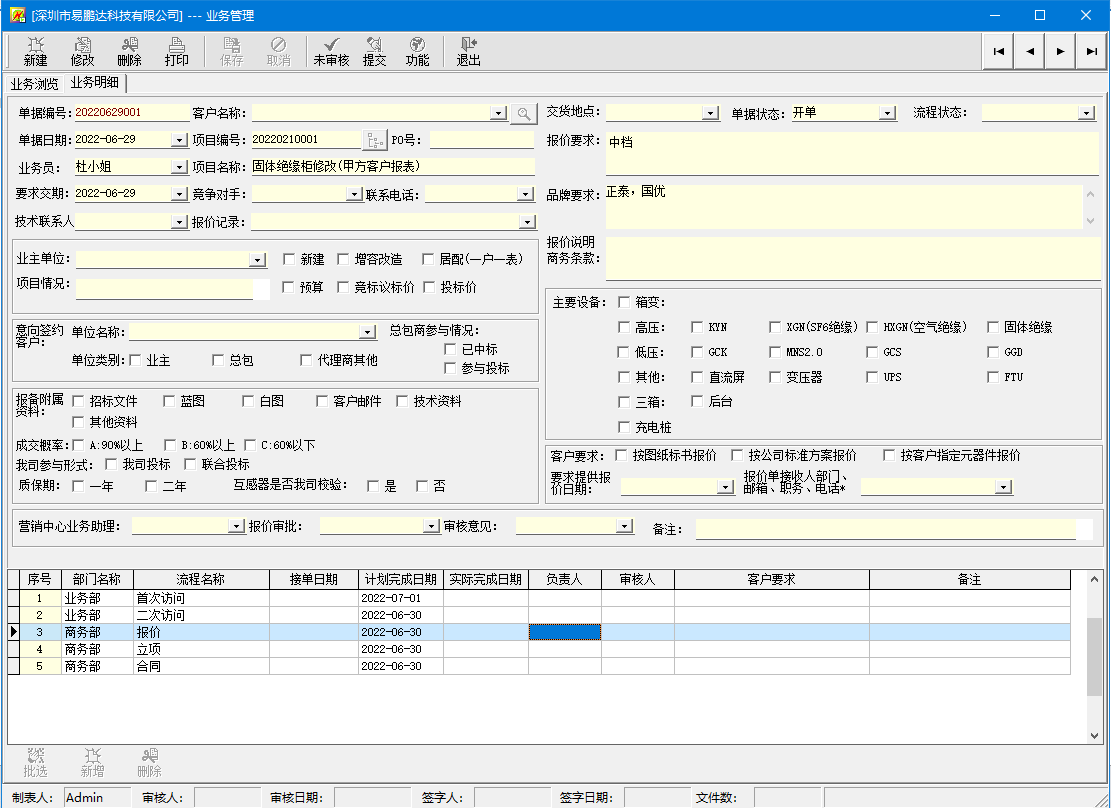Open the 交货地点 dropdown
Screen dimensions: 1111x808
pos(711,113)
